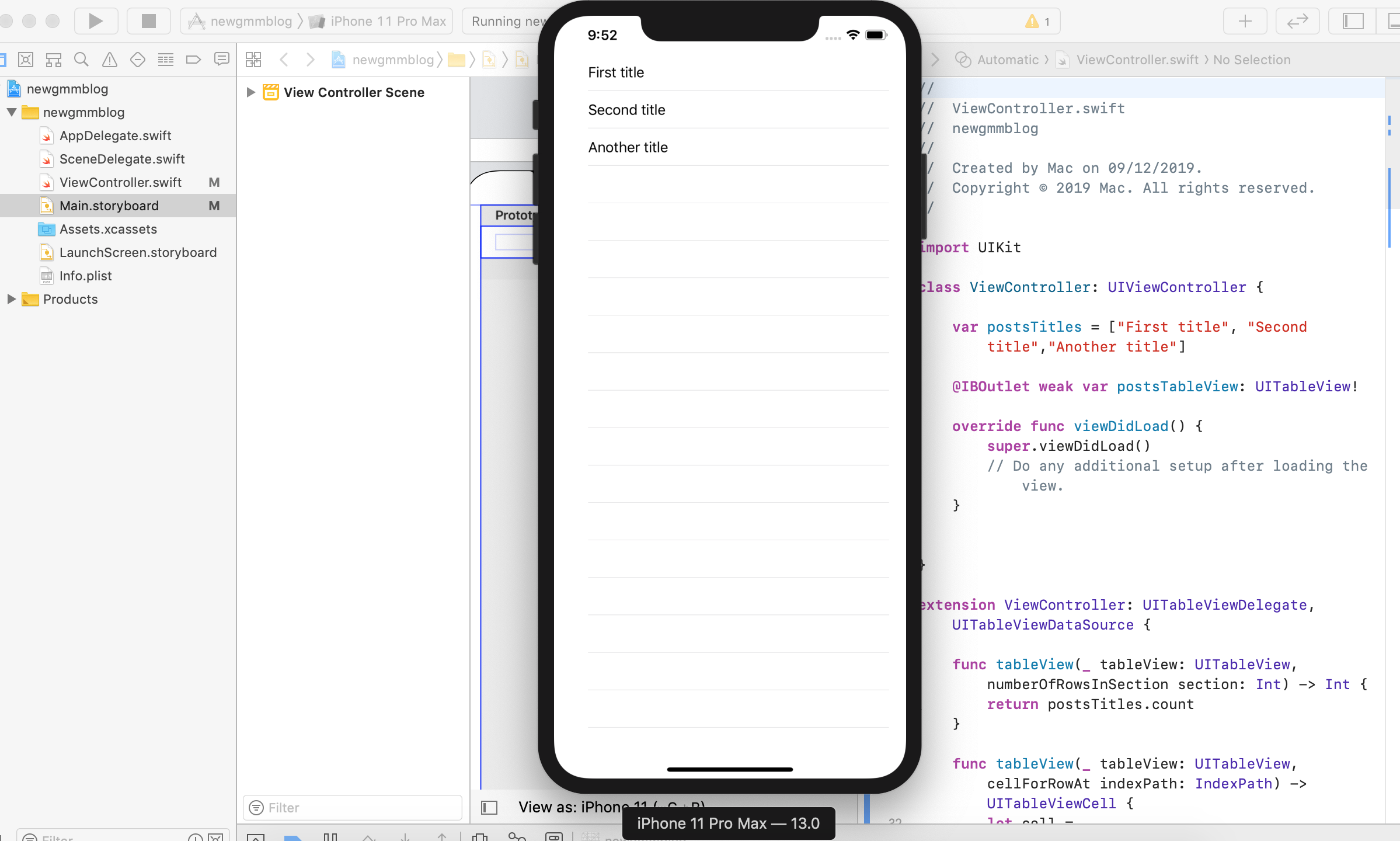The image size is (1400, 841).
Task: Open ViewController.swift in navigator
Action: coord(120,182)
